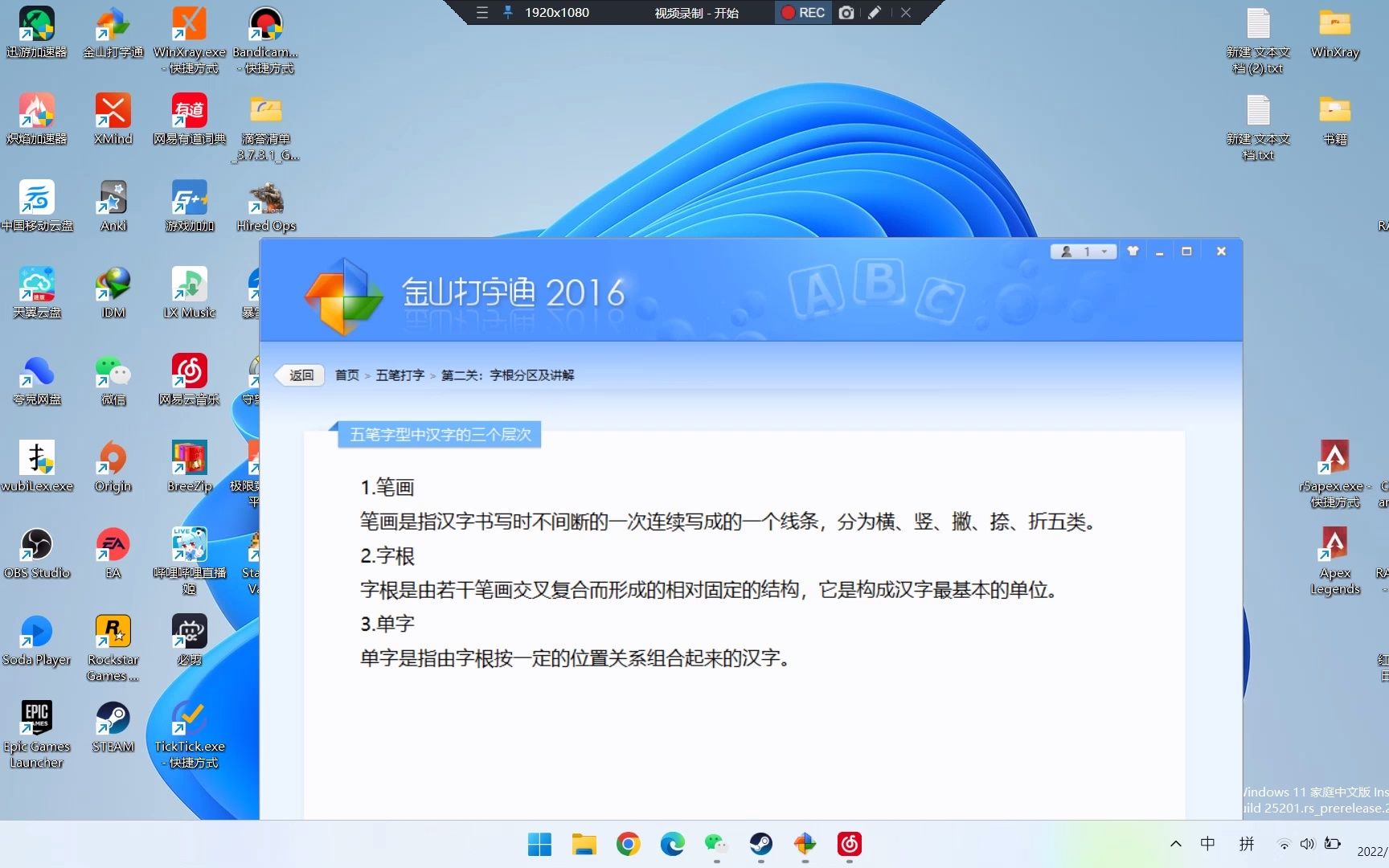Select the Epic Games Launcher icon
Image resolution: width=1389 pixels, height=868 pixels.
(x=37, y=735)
